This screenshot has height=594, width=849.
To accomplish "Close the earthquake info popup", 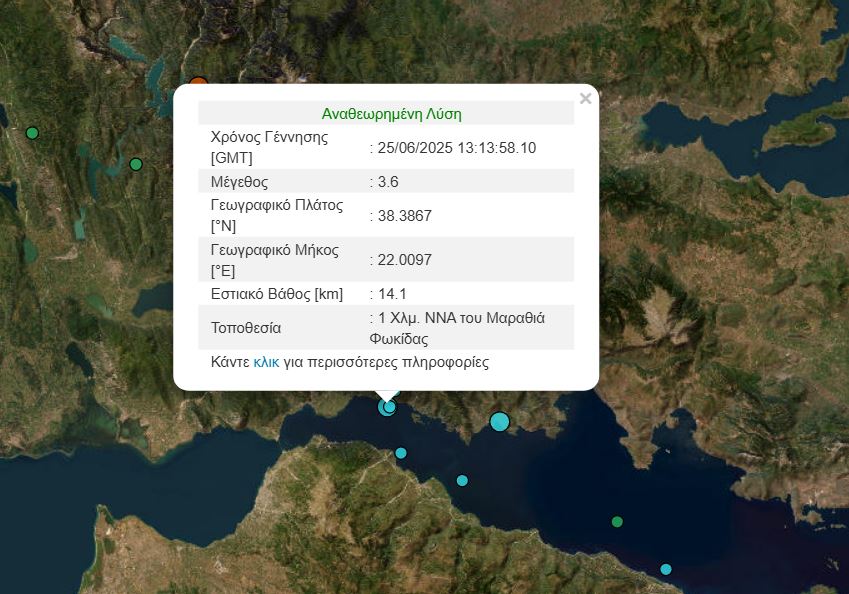I will pyautogui.click(x=585, y=98).
